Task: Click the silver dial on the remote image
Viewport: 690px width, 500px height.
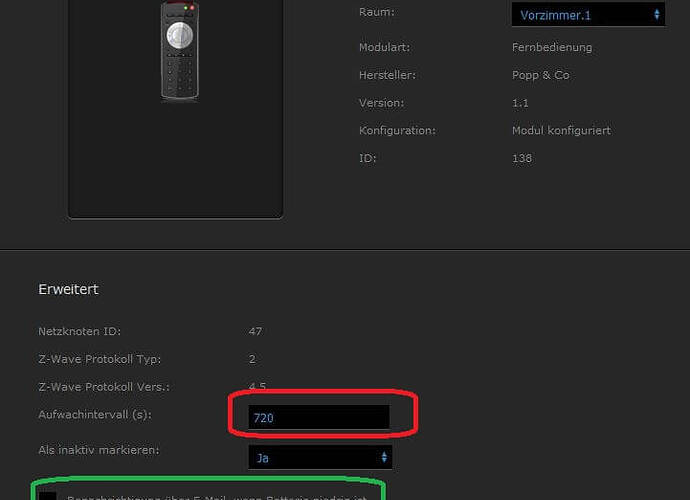Action: click(180, 35)
